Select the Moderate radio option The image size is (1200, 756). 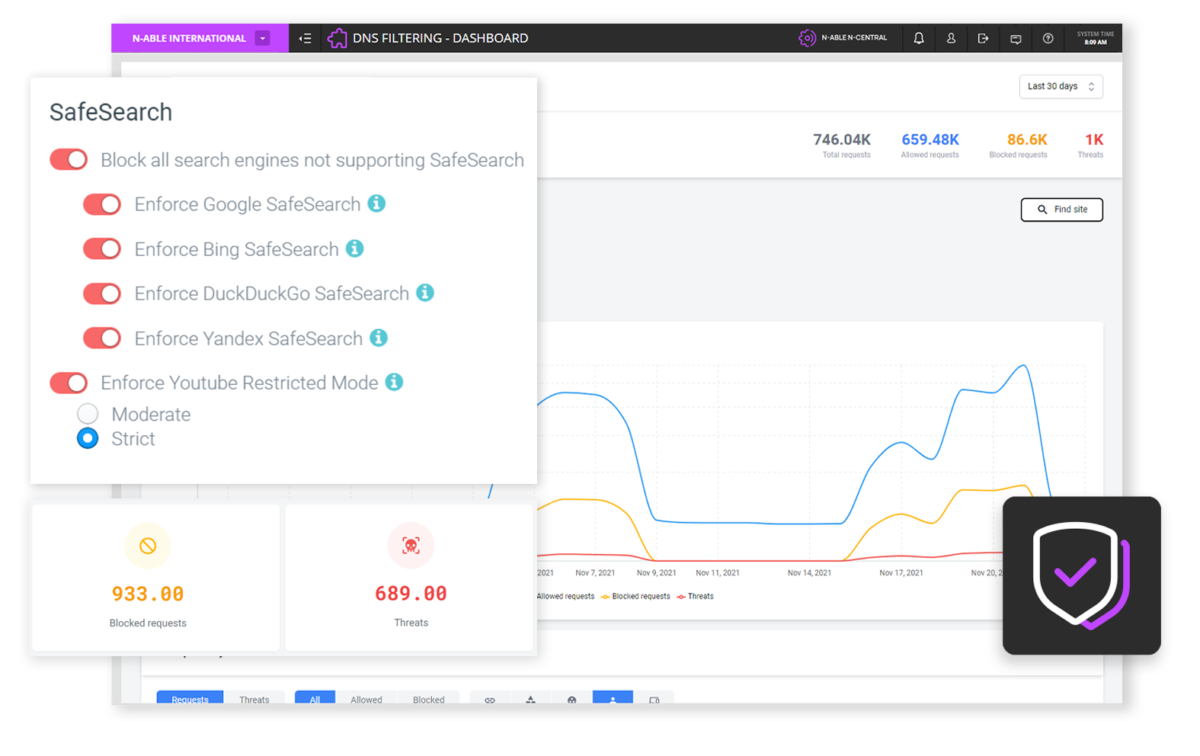(88, 413)
